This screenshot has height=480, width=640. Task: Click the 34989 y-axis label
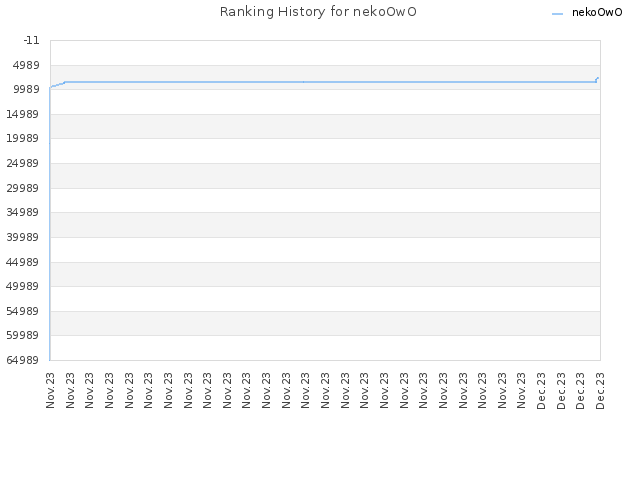pyautogui.click(x=22, y=212)
